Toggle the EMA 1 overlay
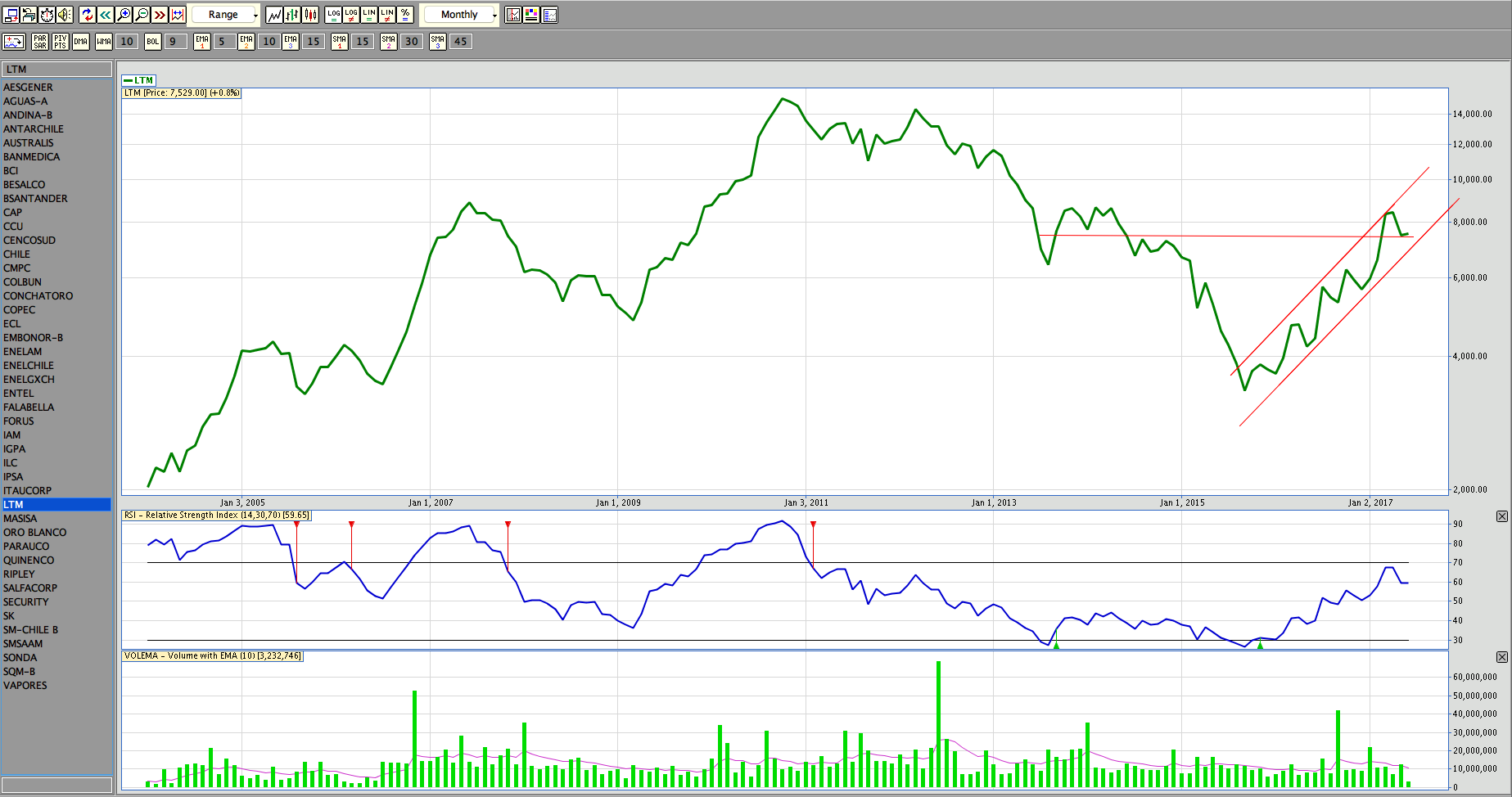Screen dimensions: 1512x797 (x=202, y=42)
